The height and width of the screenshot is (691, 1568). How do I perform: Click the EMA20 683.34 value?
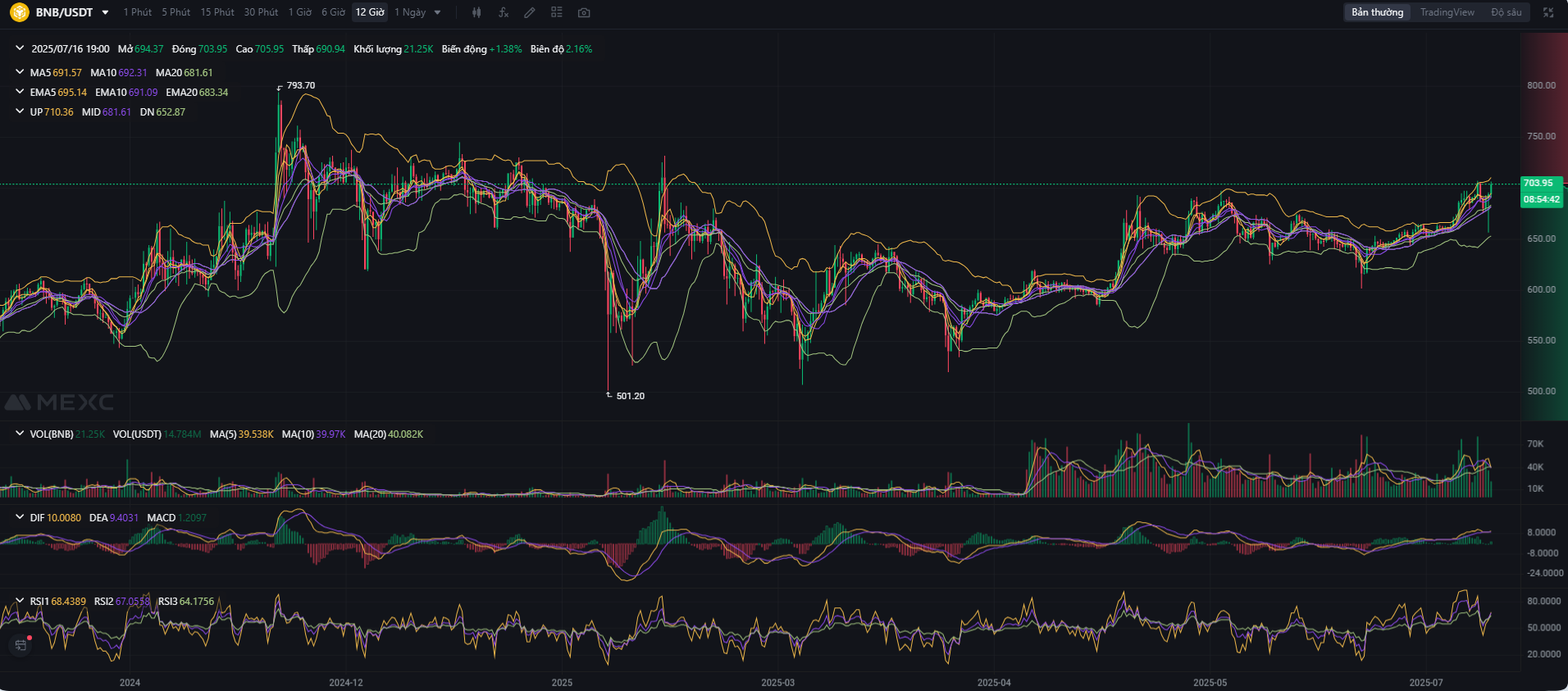tap(213, 92)
